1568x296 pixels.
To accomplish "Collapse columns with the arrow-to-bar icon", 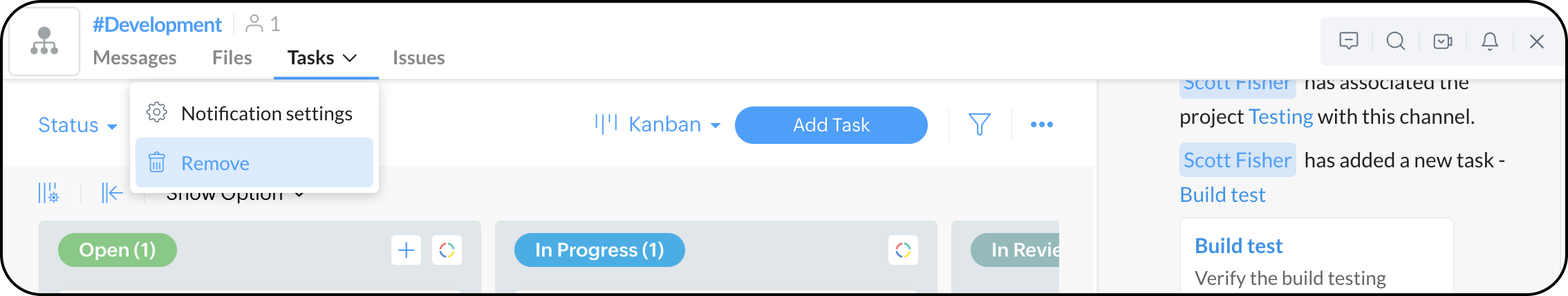I will pos(112,193).
